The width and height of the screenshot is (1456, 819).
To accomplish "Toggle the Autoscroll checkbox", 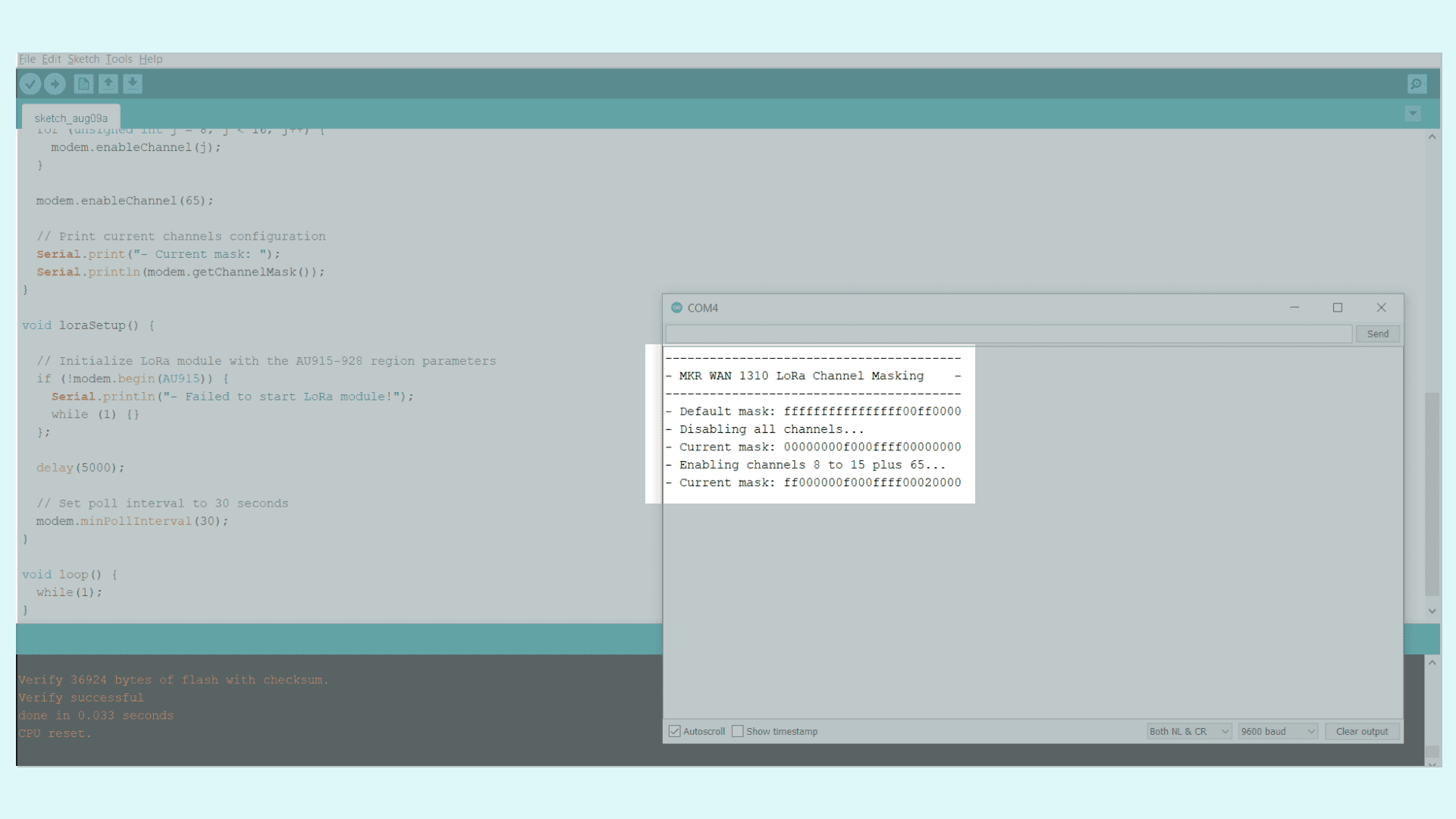I will pos(674,732).
